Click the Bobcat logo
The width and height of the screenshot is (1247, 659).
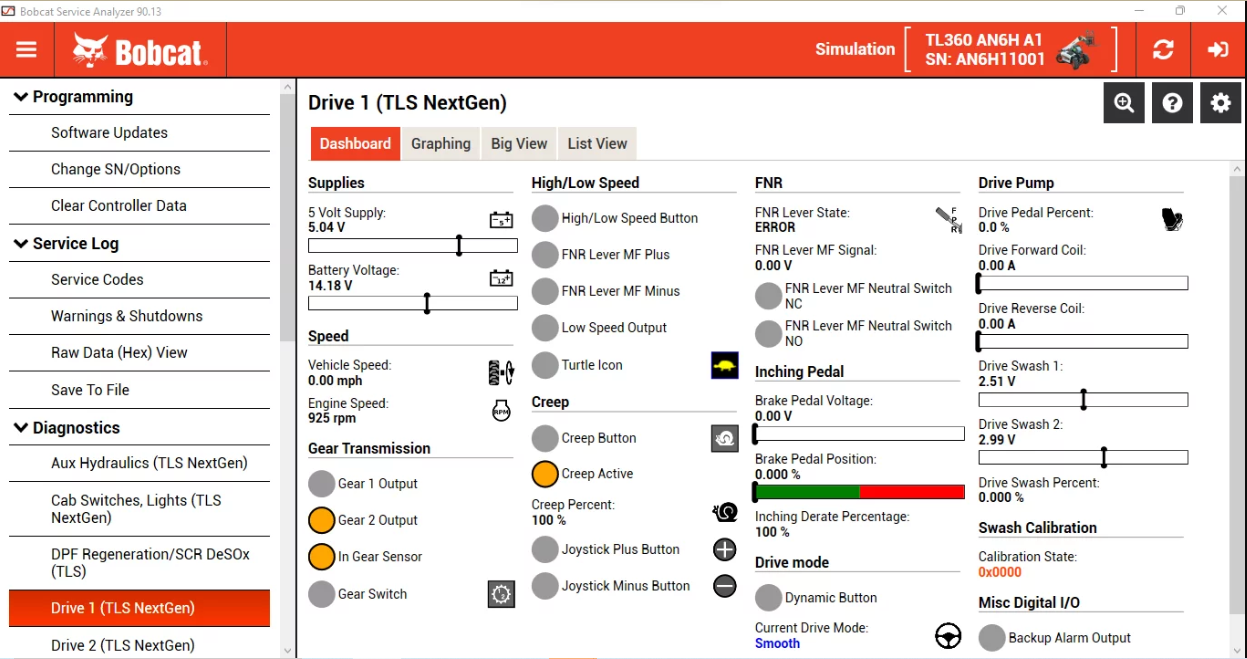[139, 48]
